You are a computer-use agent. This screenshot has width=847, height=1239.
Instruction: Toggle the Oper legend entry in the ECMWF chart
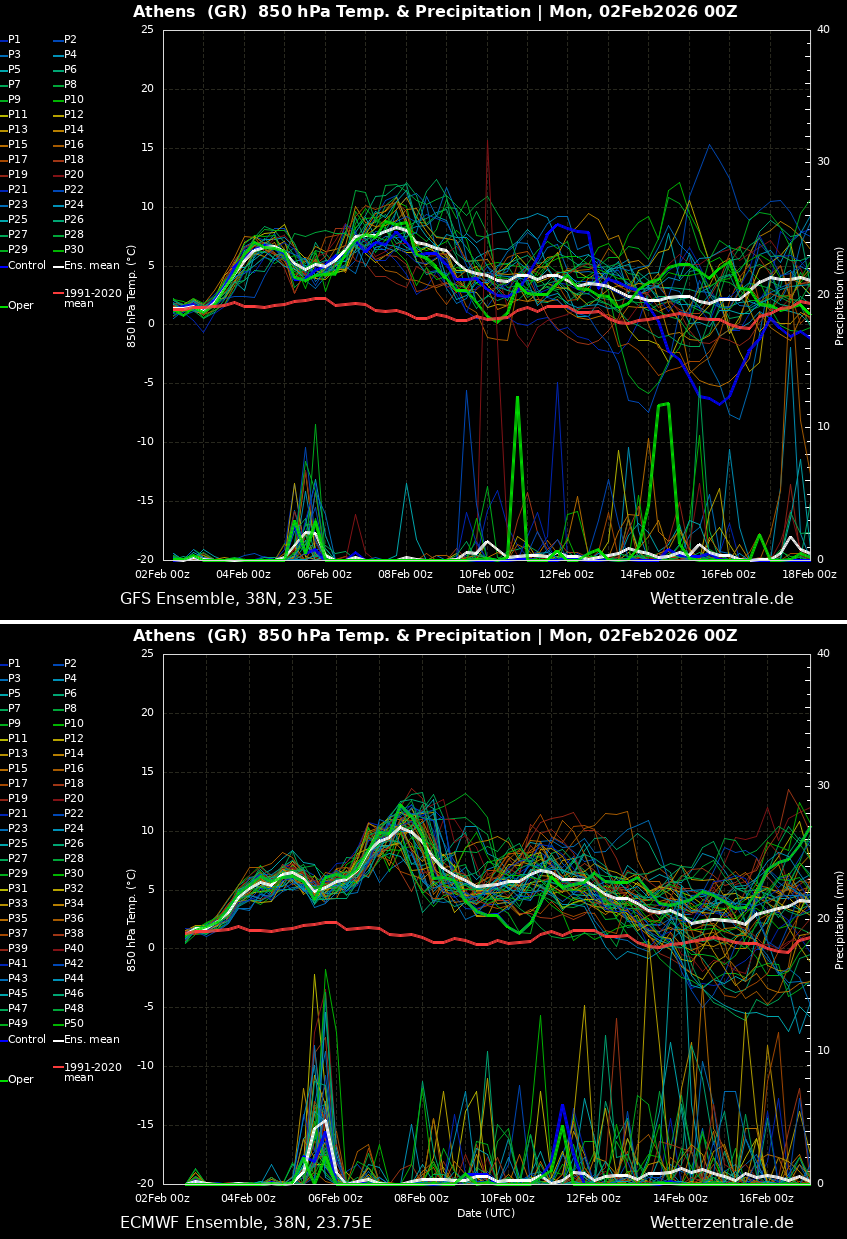tap(20, 1080)
